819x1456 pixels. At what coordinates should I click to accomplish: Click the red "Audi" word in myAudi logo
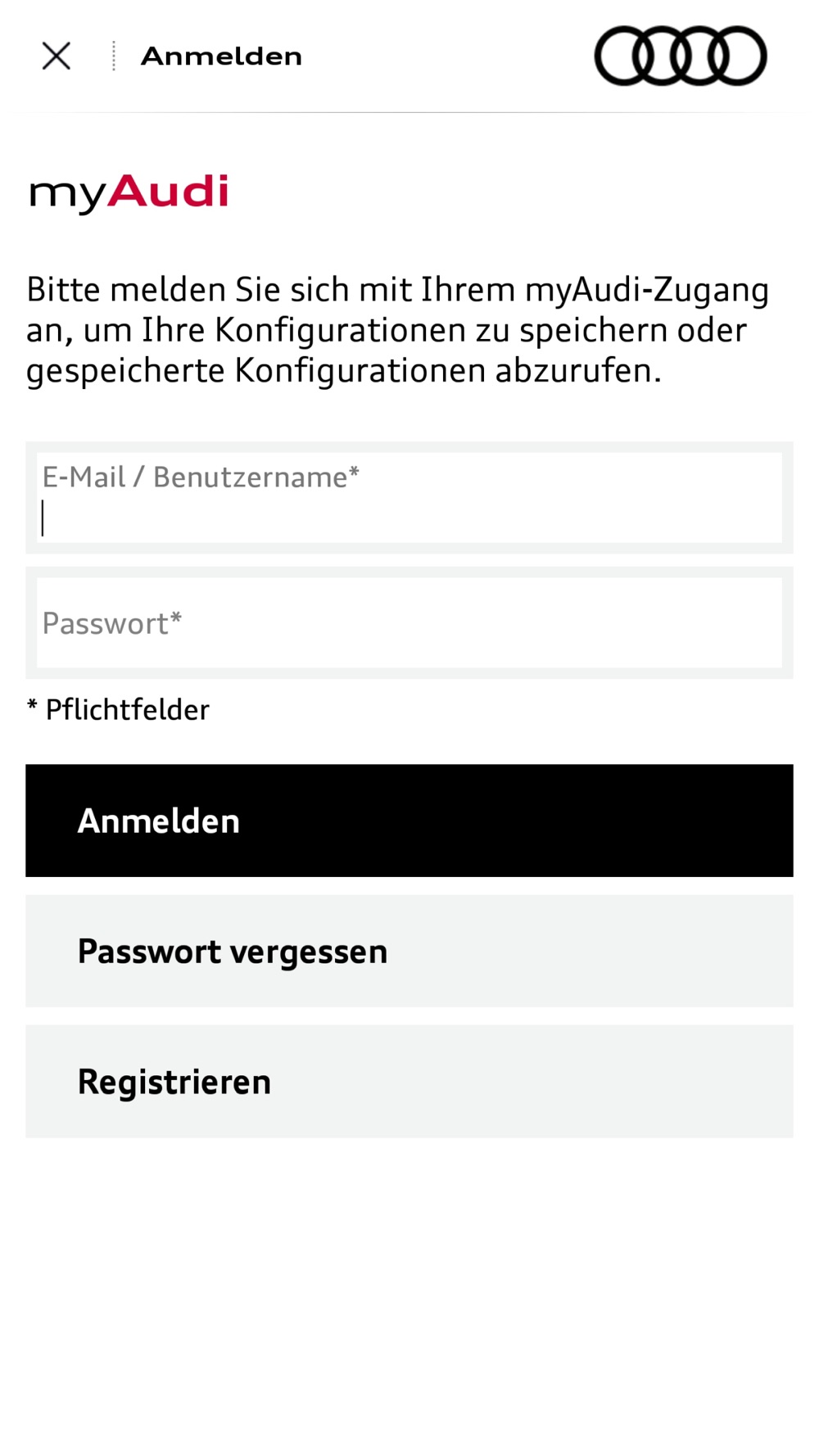[168, 190]
